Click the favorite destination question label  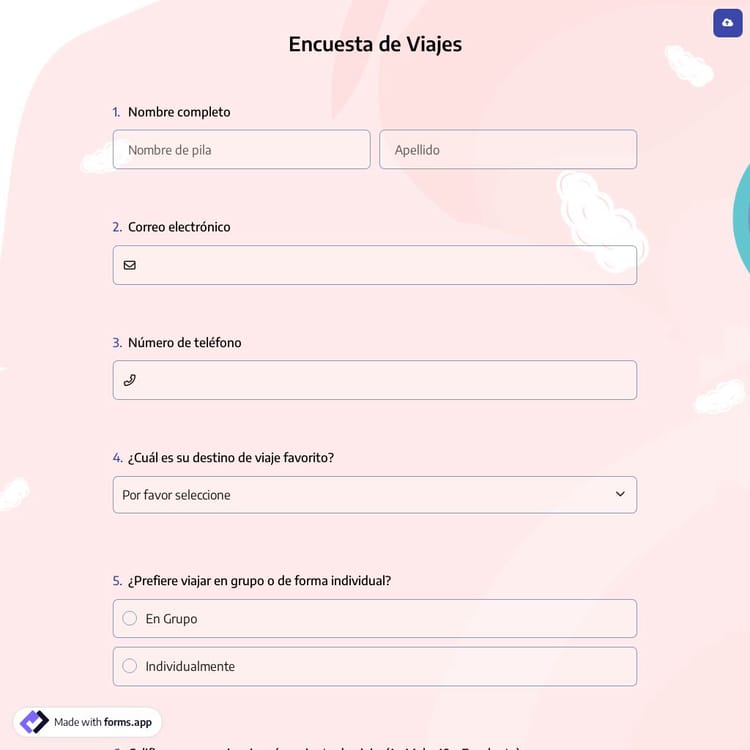click(x=230, y=458)
